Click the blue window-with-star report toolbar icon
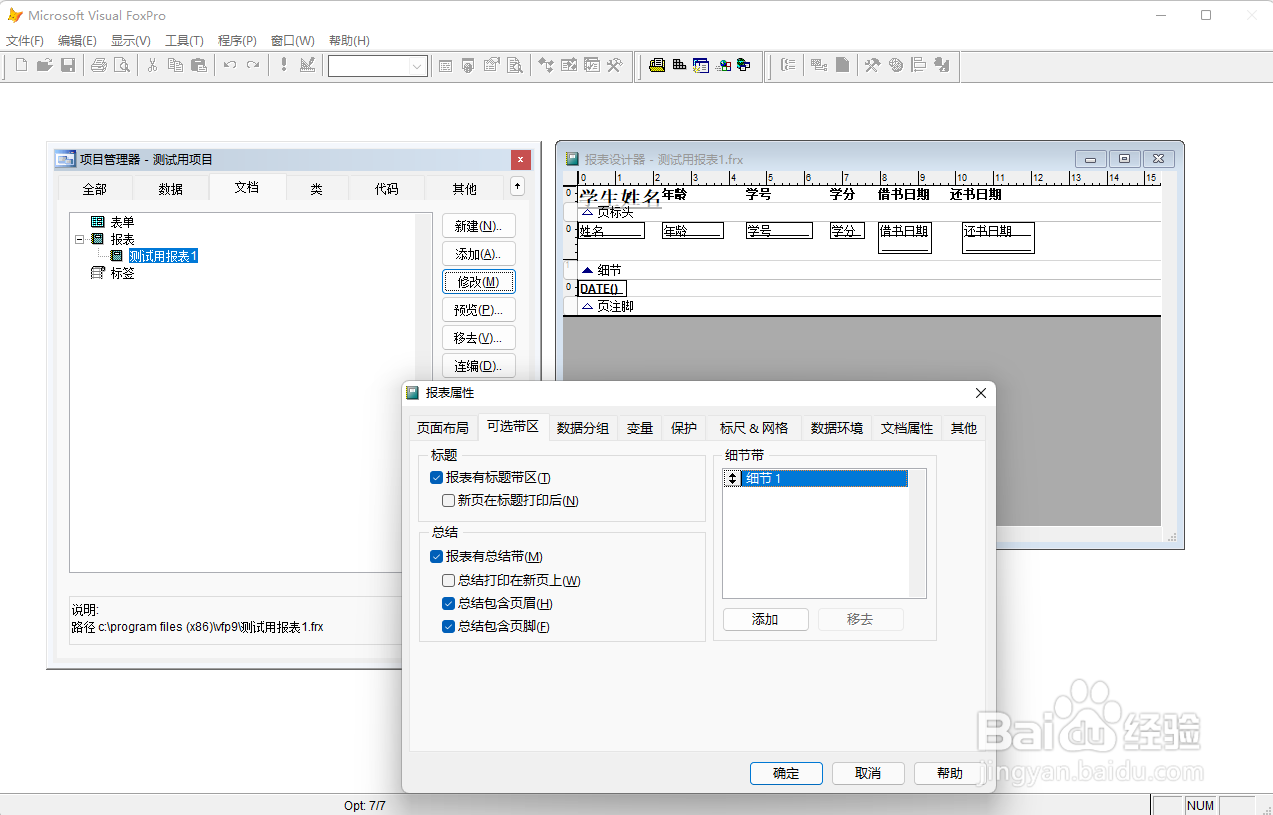This screenshot has height=815, width=1273. pos(701,65)
